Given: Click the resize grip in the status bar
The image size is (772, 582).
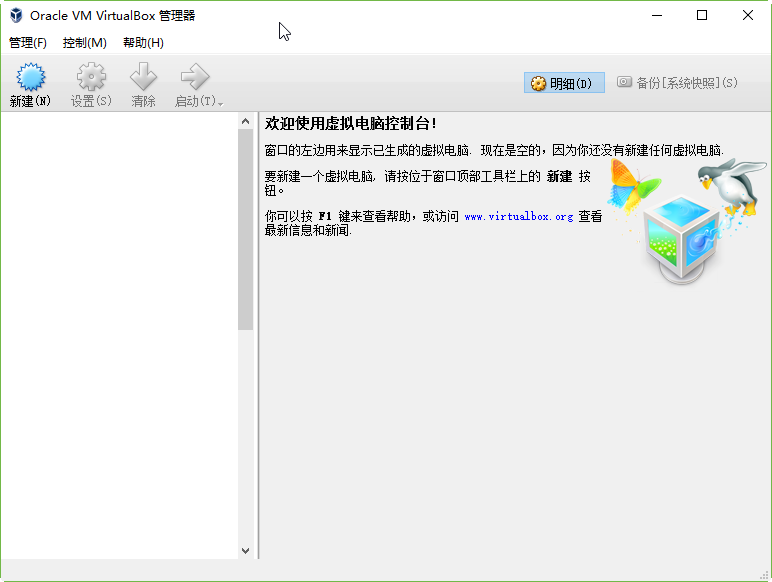Looking at the screenshot, I should 765,575.
